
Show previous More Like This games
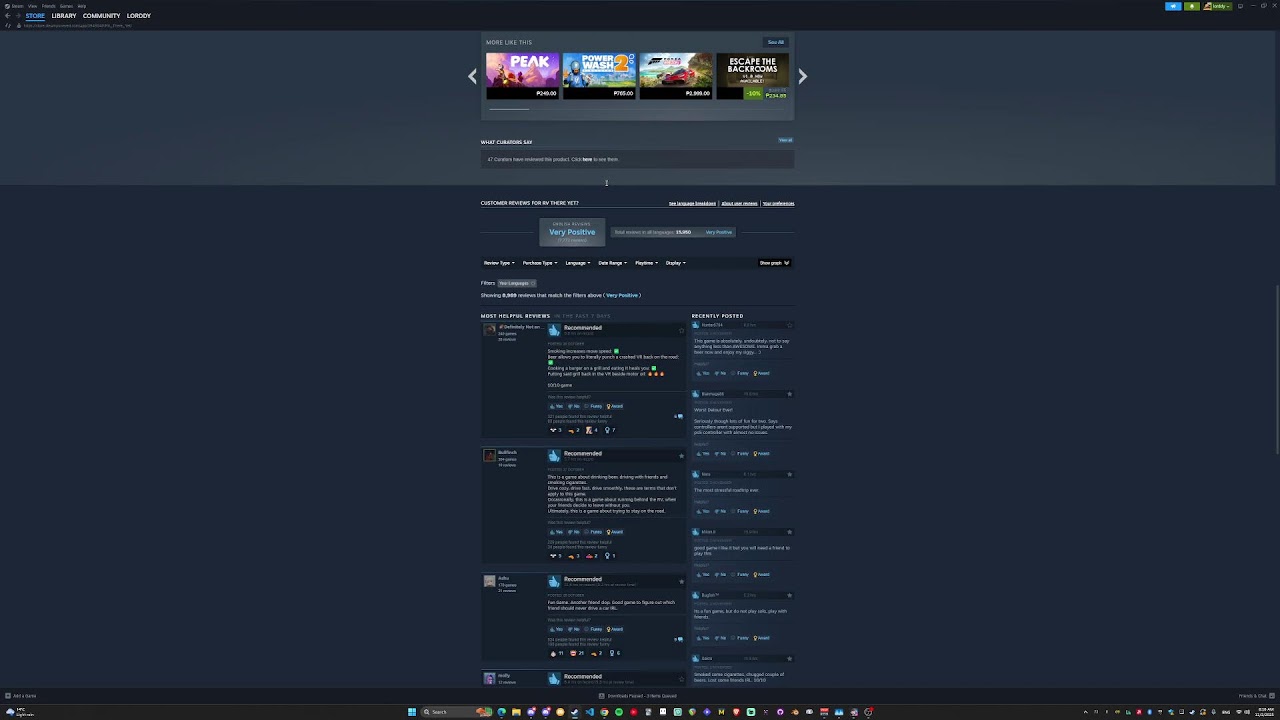pos(473,76)
